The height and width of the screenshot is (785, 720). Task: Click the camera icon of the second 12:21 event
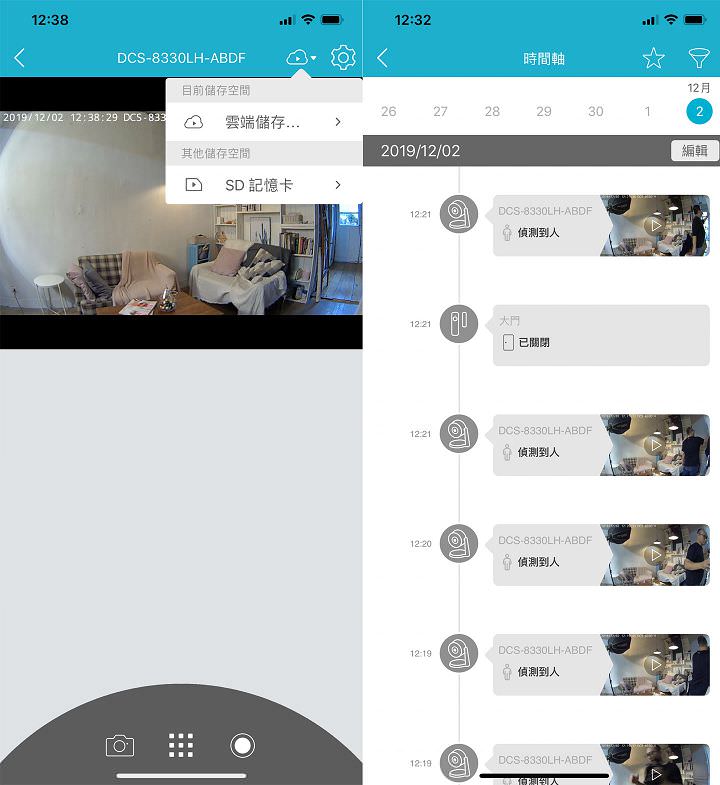coord(459,434)
